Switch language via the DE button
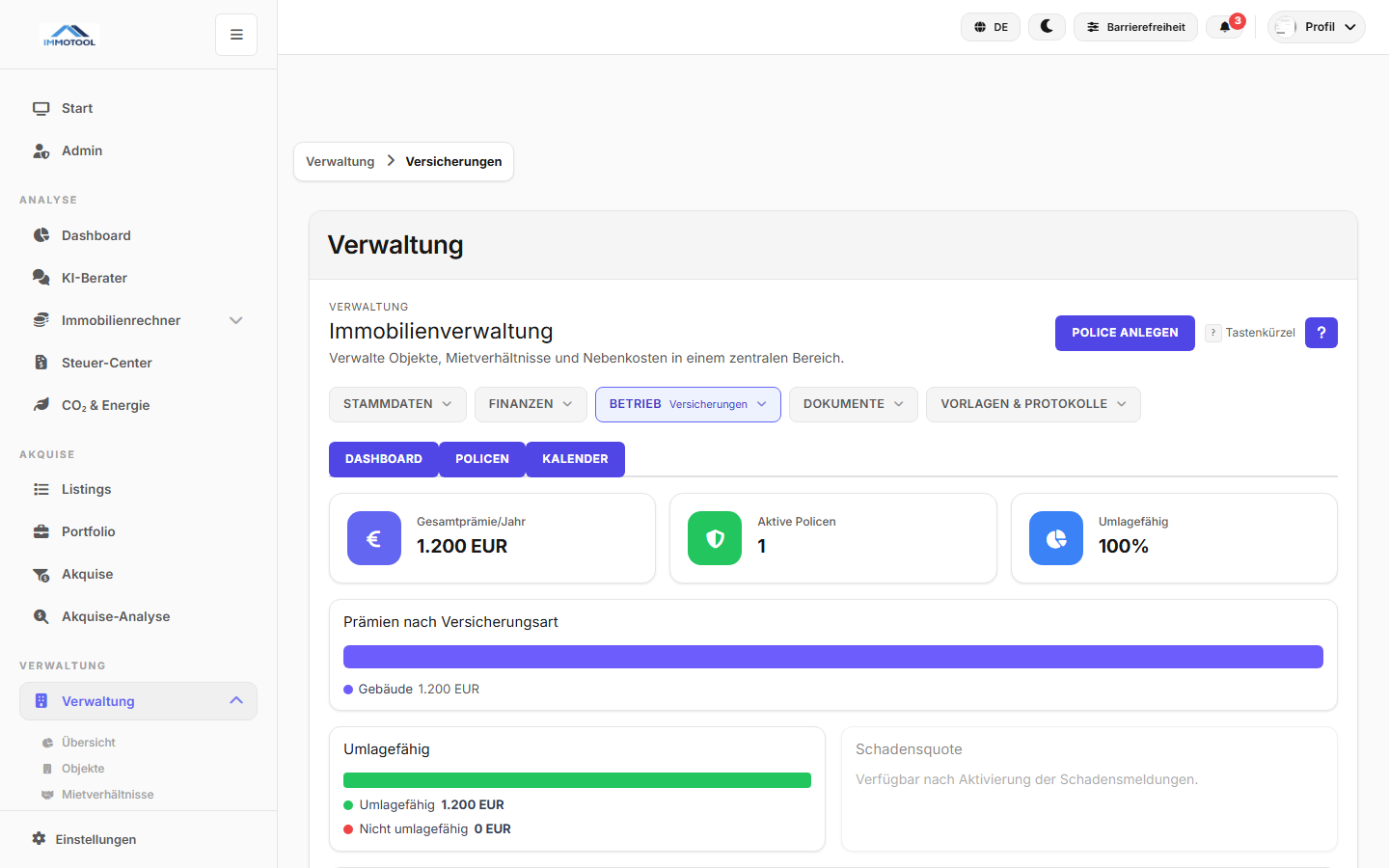 click(990, 27)
